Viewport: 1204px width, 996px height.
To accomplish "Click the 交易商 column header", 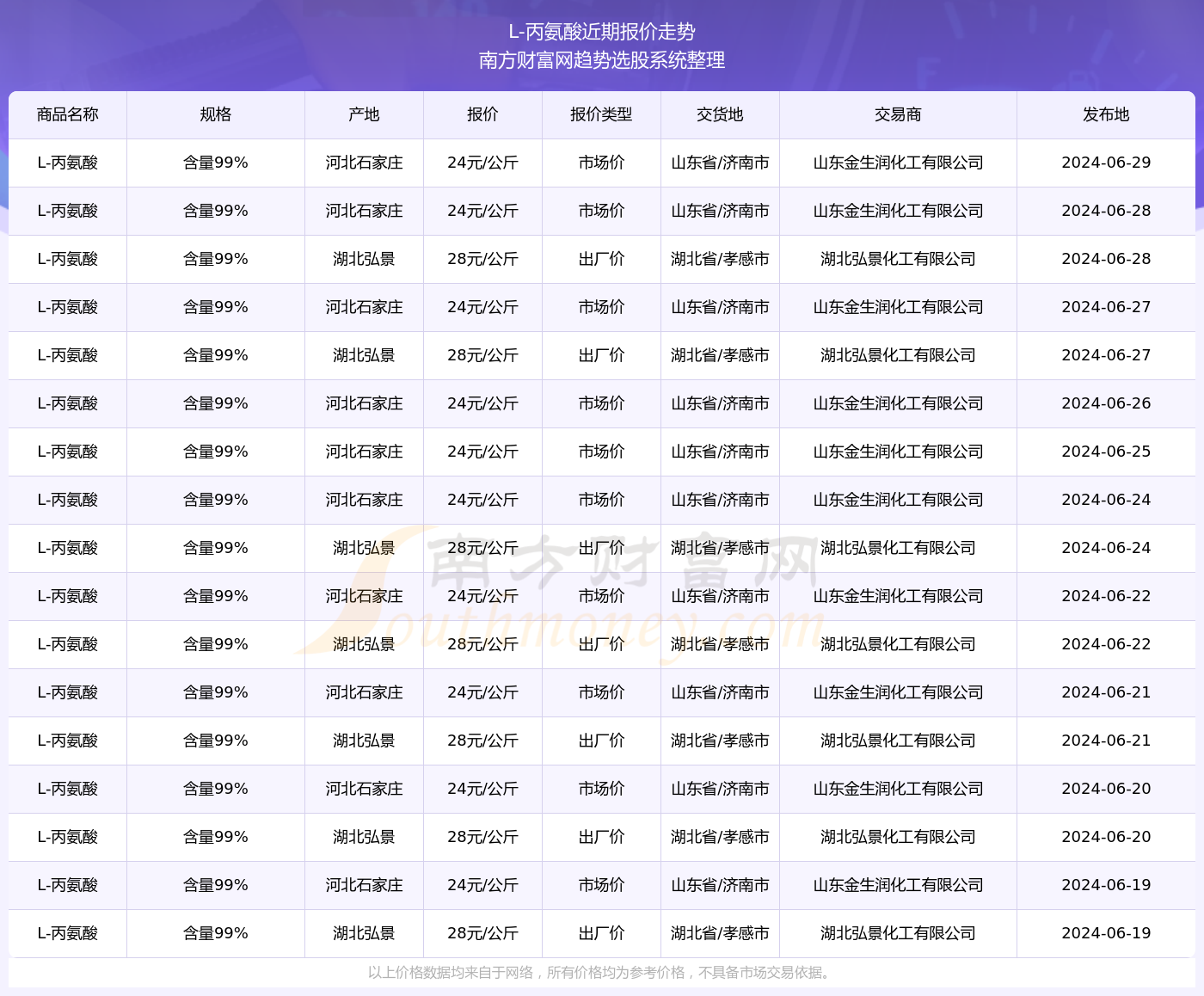I will click(898, 114).
